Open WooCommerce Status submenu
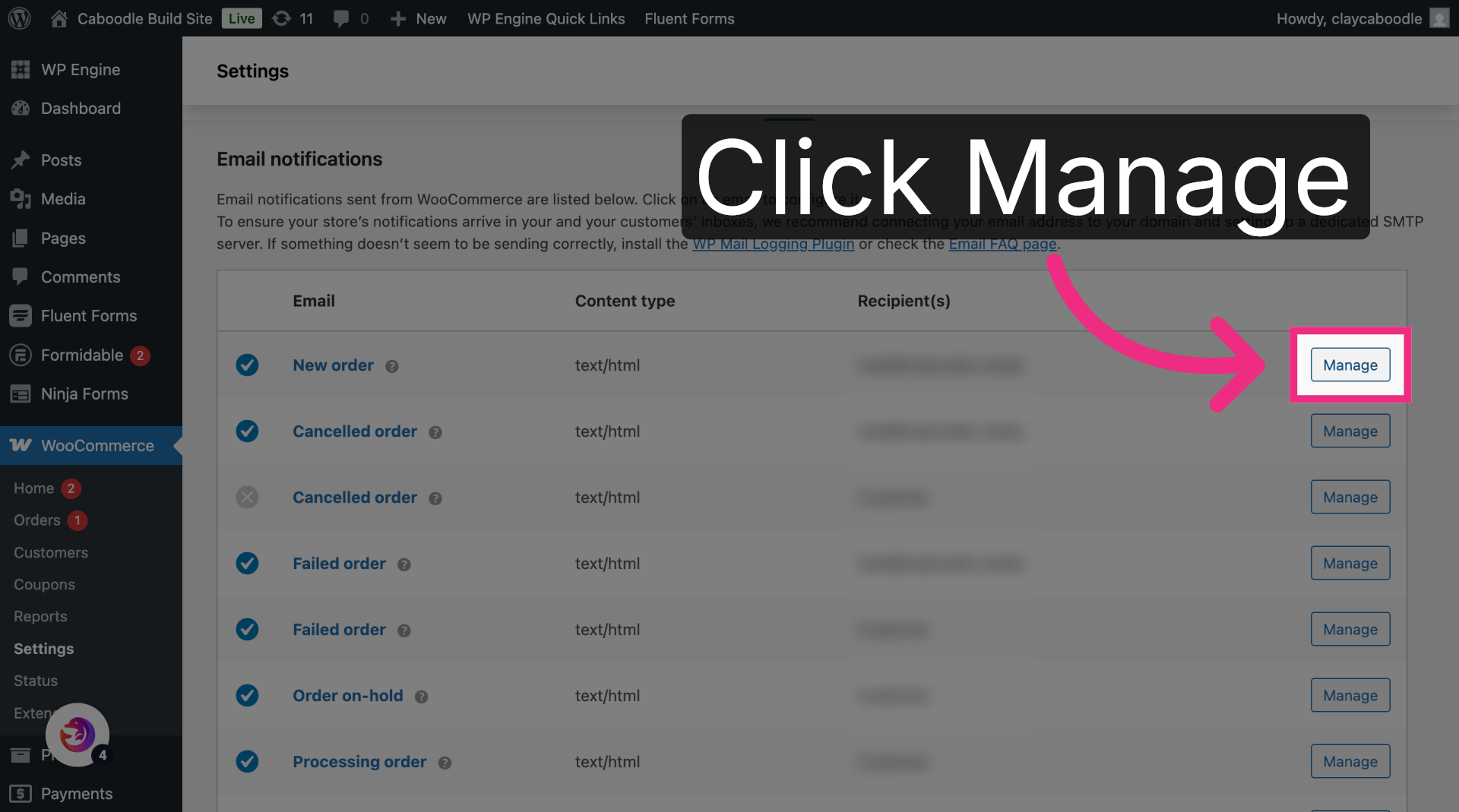Image resolution: width=1459 pixels, height=812 pixels. tap(36, 681)
